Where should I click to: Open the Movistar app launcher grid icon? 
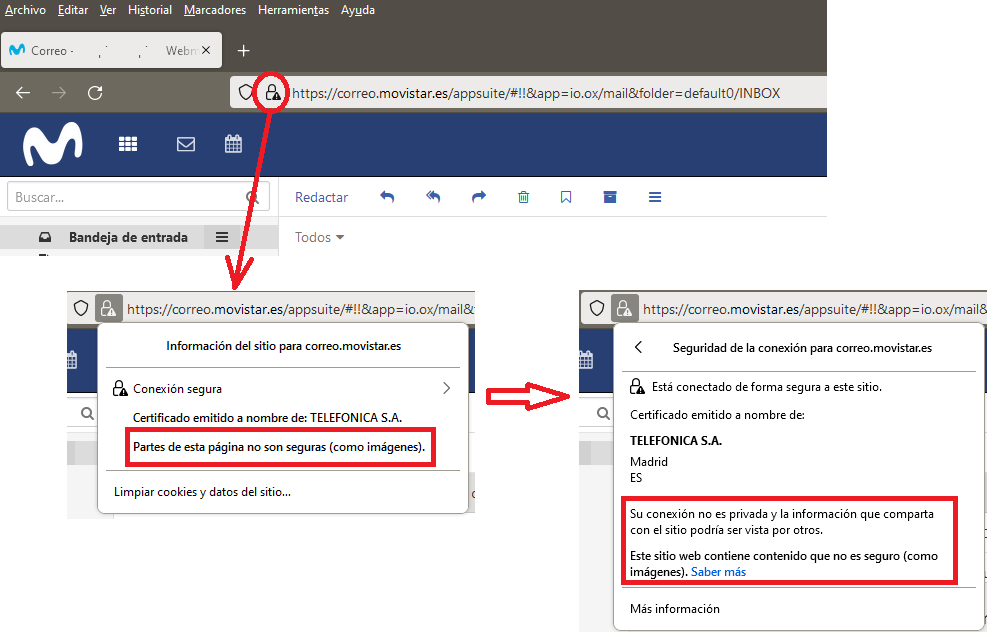point(128,143)
